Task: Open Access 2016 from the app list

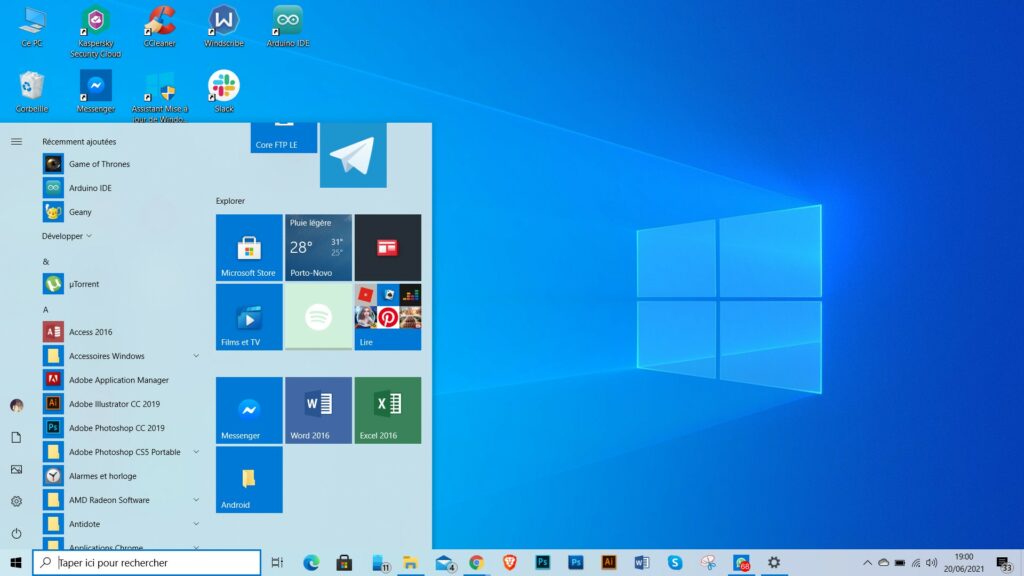Action: coord(121,332)
